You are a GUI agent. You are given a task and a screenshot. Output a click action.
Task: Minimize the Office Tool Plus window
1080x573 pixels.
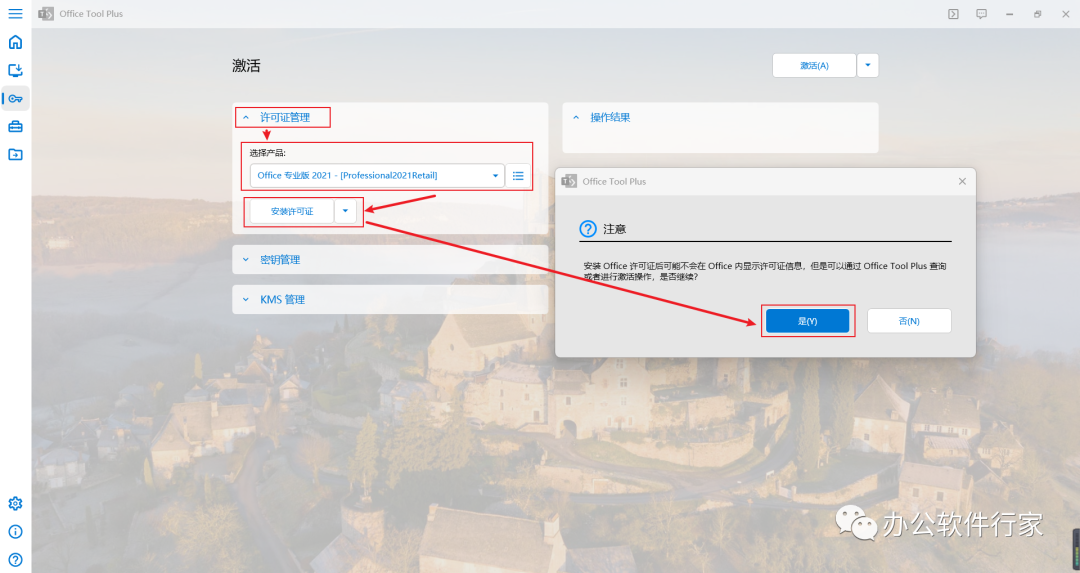pyautogui.click(x=1010, y=14)
